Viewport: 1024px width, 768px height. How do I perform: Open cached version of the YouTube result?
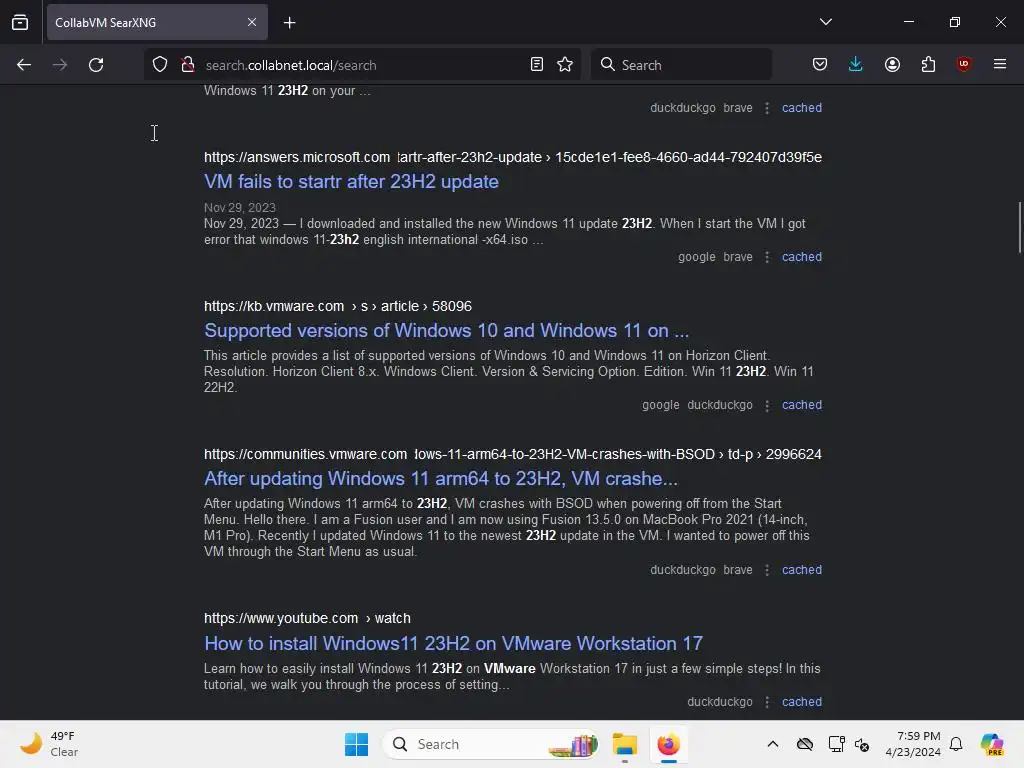802,701
